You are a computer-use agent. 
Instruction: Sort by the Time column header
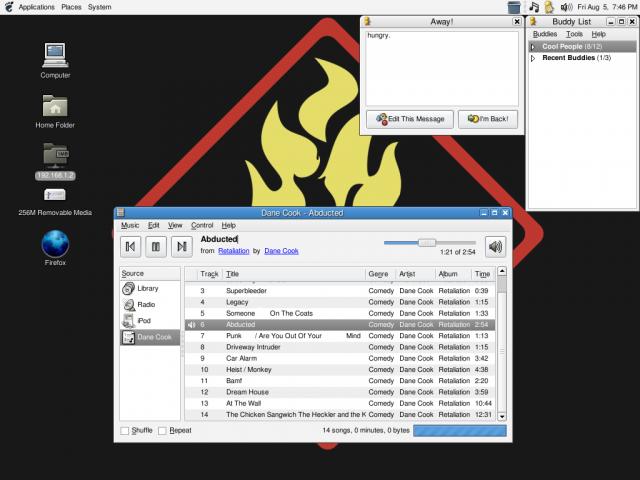click(483, 274)
